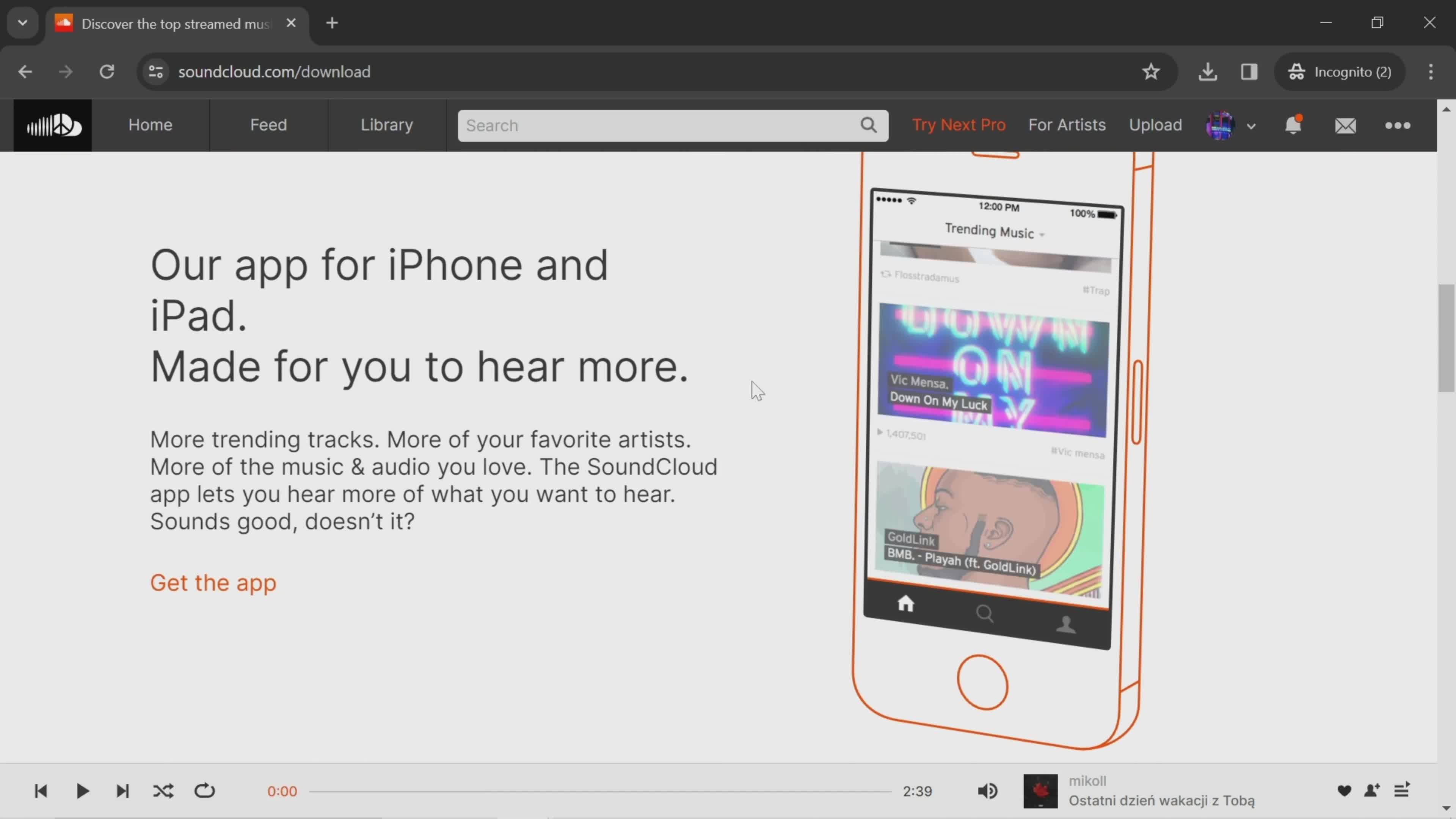
Task: Click the Get the app link
Action: 213,582
